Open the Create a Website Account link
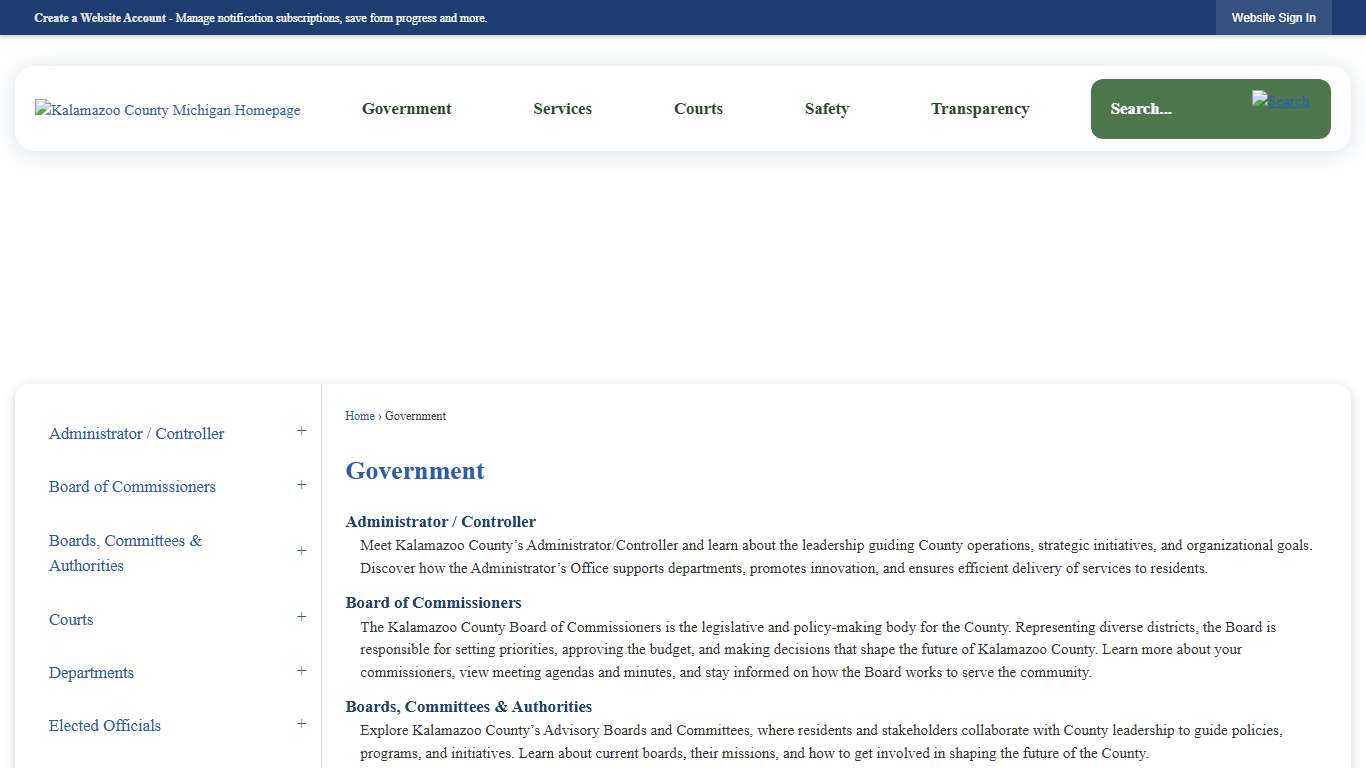Image resolution: width=1366 pixels, height=768 pixels. click(100, 17)
